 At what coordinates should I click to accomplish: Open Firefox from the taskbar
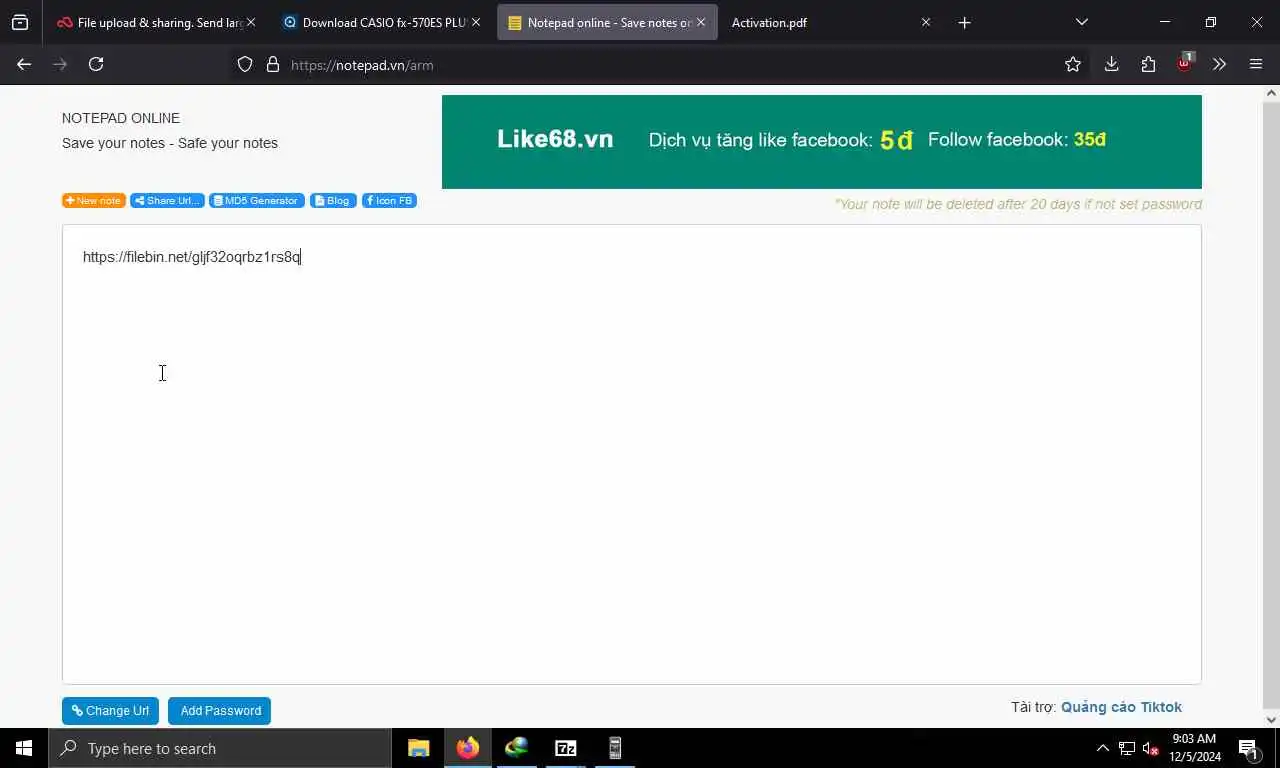[467, 748]
